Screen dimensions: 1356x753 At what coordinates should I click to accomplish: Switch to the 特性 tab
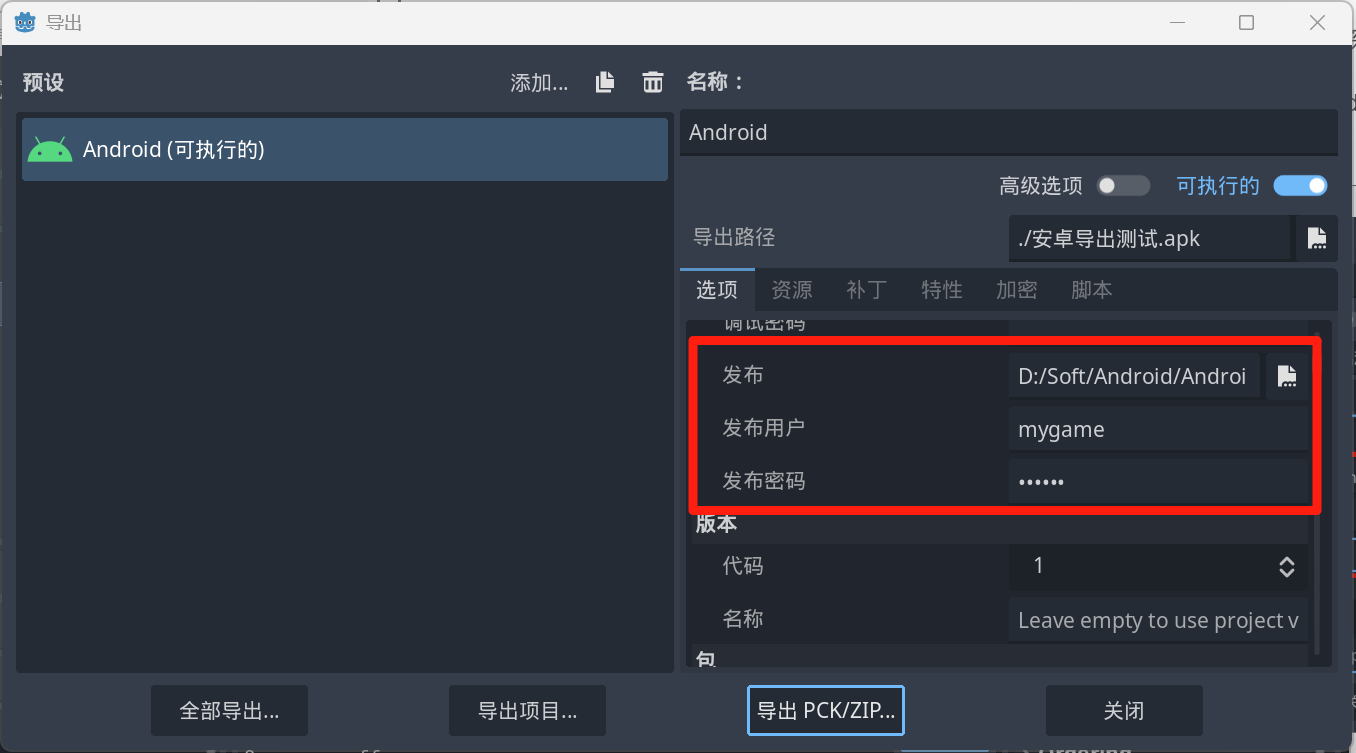pos(942,290)
